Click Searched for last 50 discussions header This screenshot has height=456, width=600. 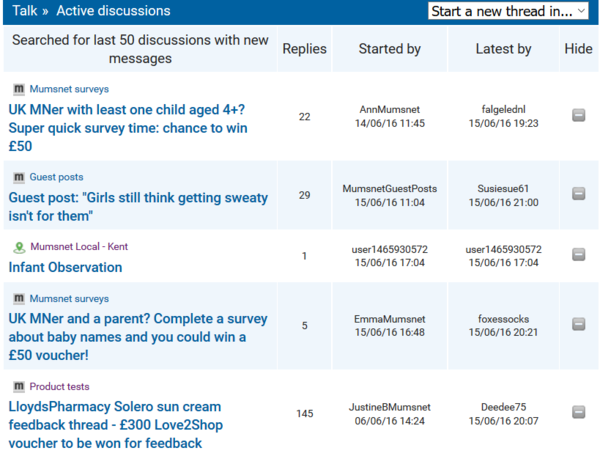pos(140,49)
